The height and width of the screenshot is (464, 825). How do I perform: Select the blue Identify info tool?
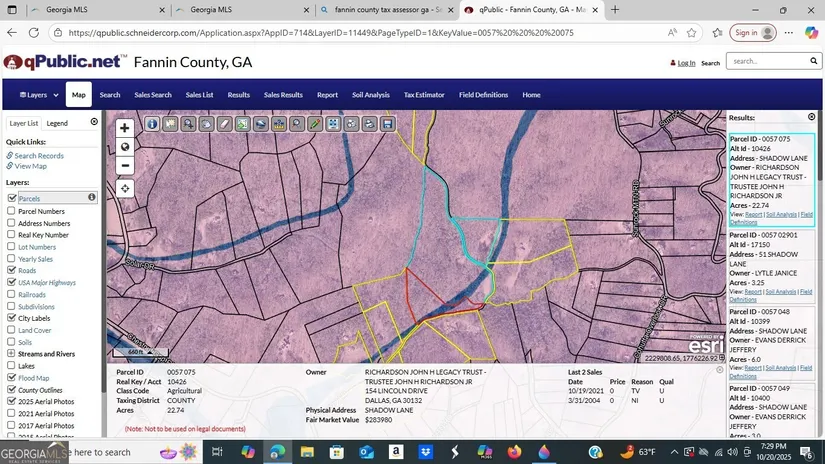point(152,124)
